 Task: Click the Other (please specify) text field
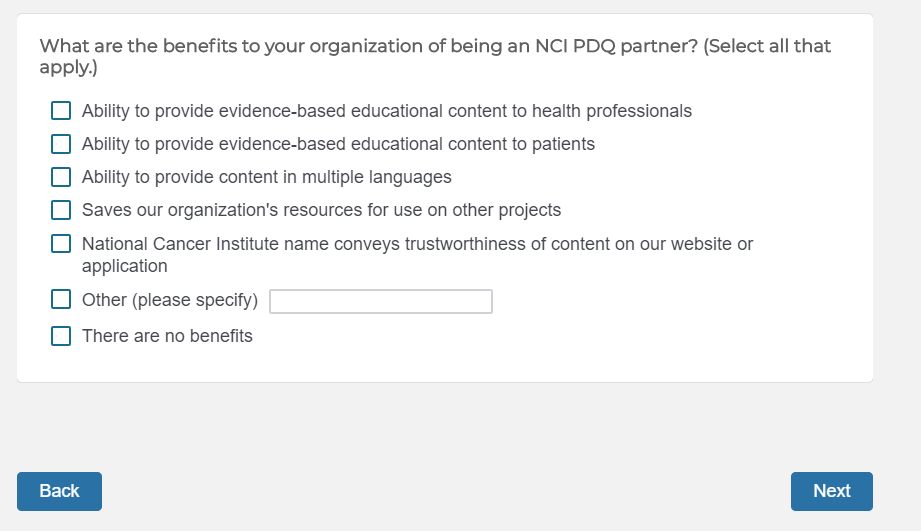(x=381, y=301)
